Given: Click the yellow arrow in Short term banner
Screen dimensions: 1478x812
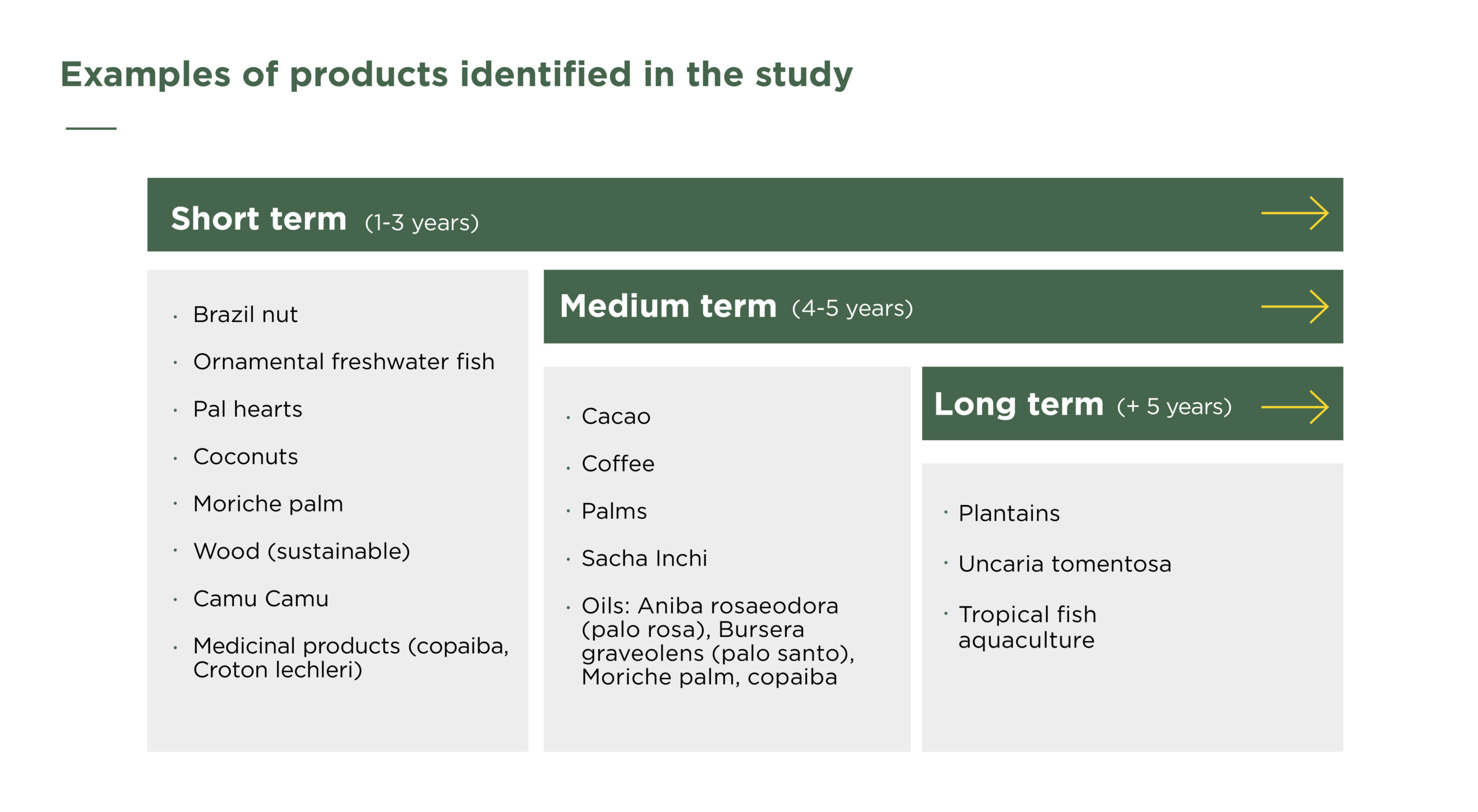Looking at the screenshot, I should [1294, 214].
